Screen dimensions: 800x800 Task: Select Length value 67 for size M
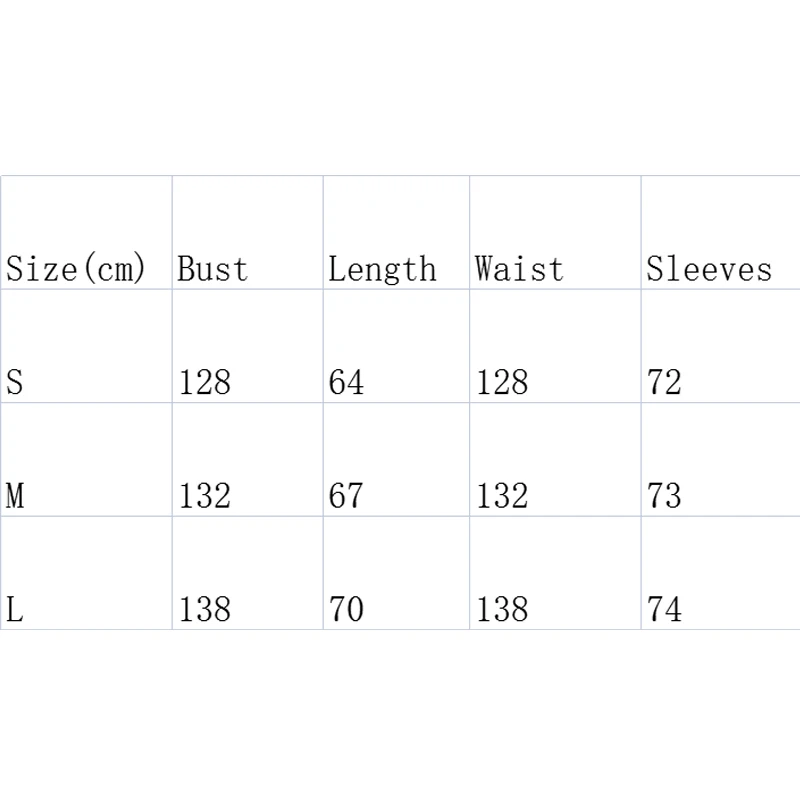(346, 495)
